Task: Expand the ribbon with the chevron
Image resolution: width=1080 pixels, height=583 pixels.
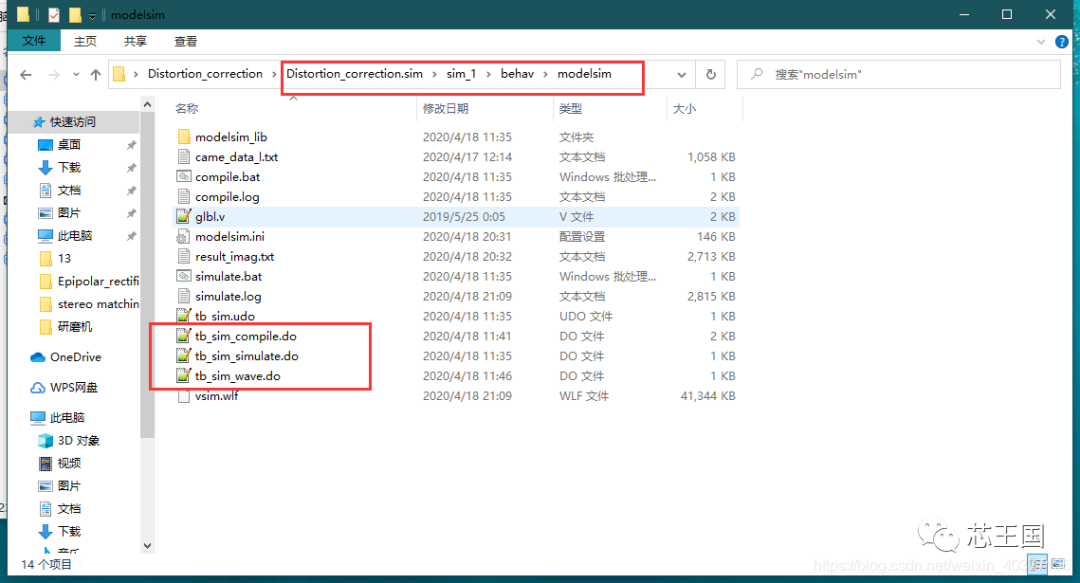Action: pos(1041,41)
